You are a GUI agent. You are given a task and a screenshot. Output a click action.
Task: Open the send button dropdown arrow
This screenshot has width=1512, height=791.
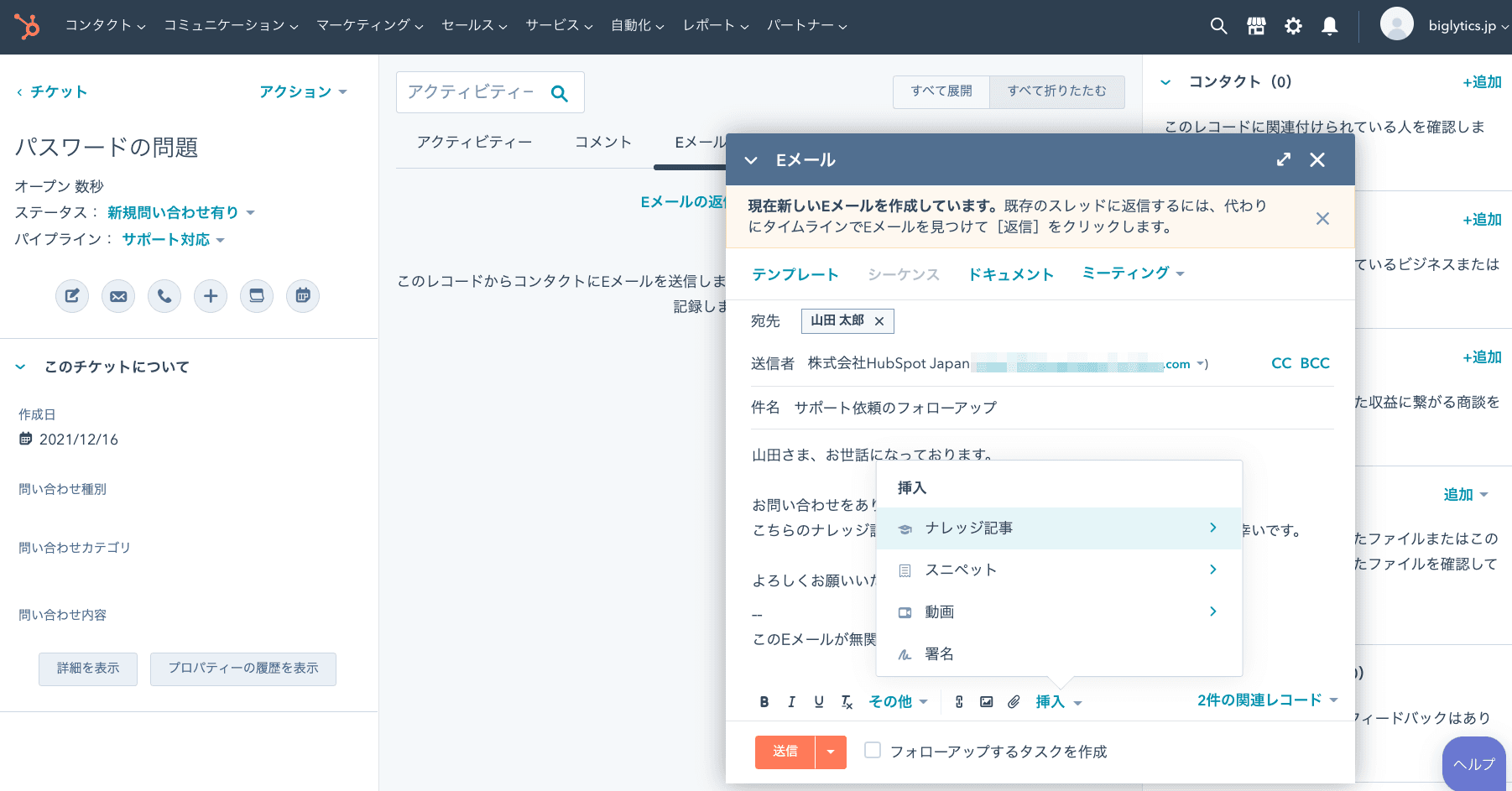click(x=831, y=752)
